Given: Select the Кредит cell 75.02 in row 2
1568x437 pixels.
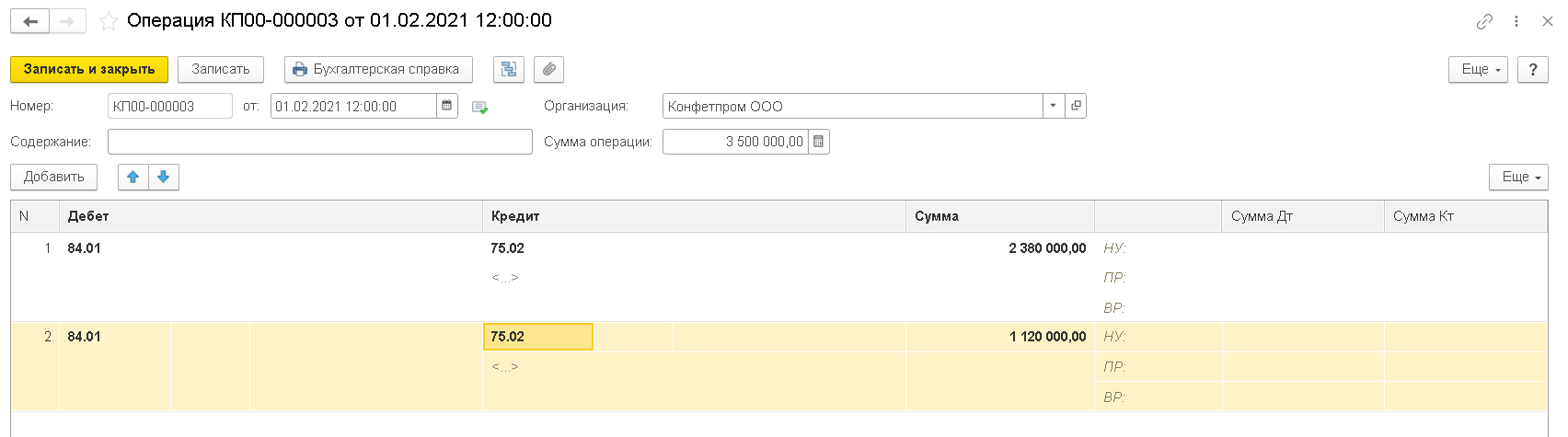Looking at the screenshot, I should [x=537, y=337].
